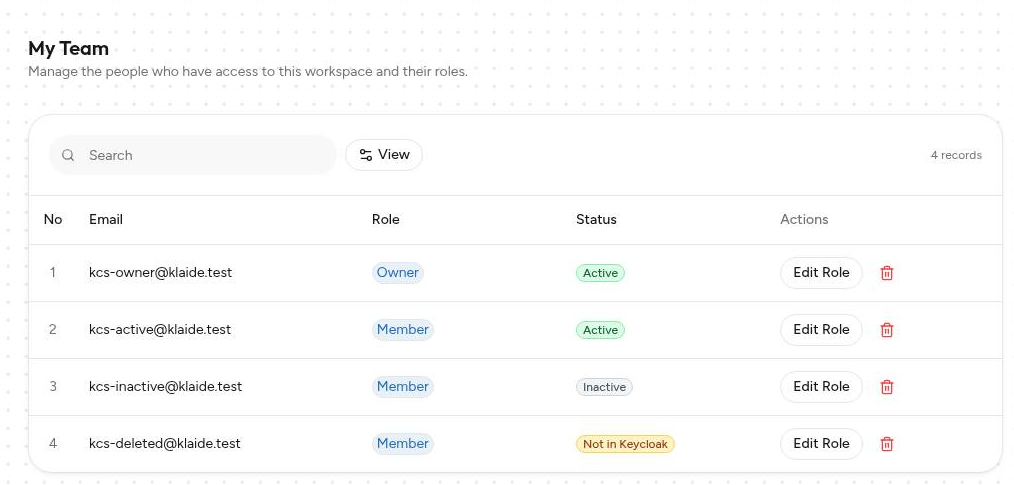Click row number 1 cell

(x=53, y=273)
